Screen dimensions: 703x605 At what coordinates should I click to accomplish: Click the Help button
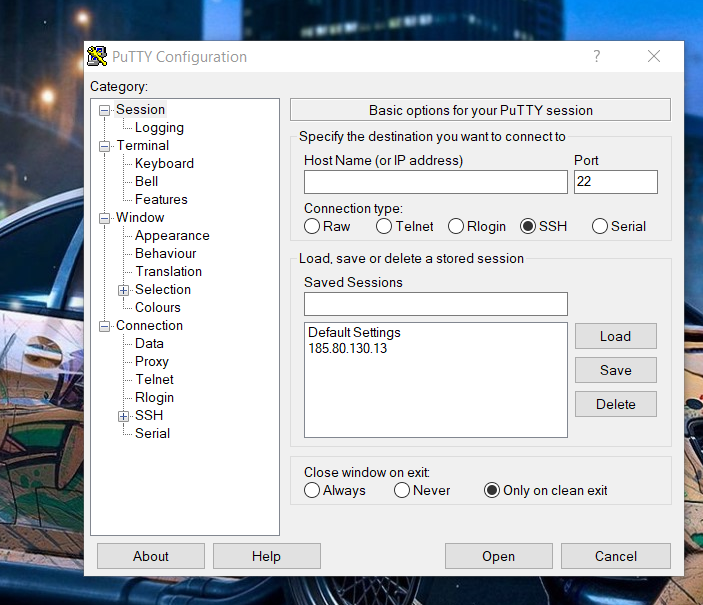click(266, 556)
